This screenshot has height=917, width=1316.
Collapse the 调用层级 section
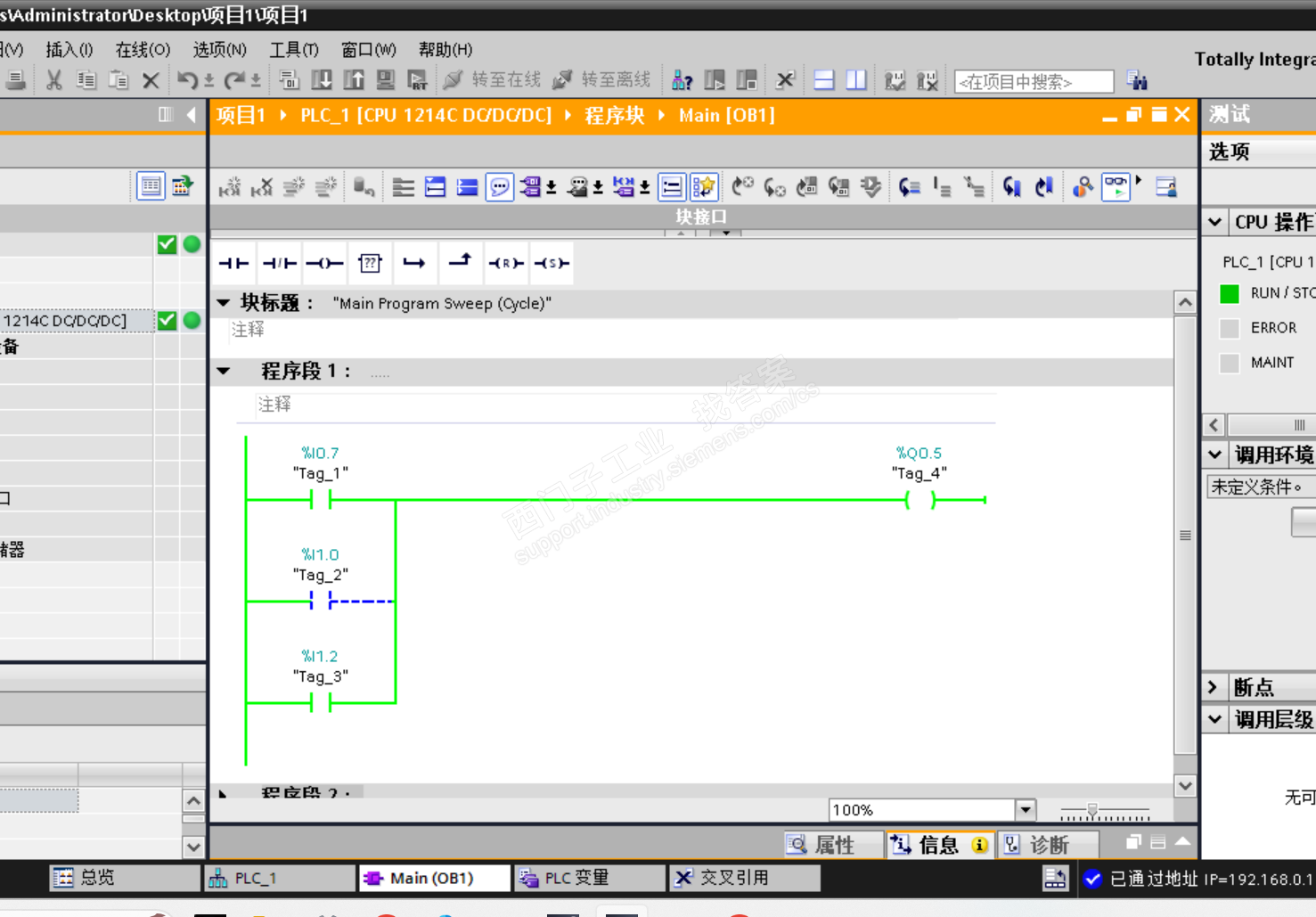1215,719
